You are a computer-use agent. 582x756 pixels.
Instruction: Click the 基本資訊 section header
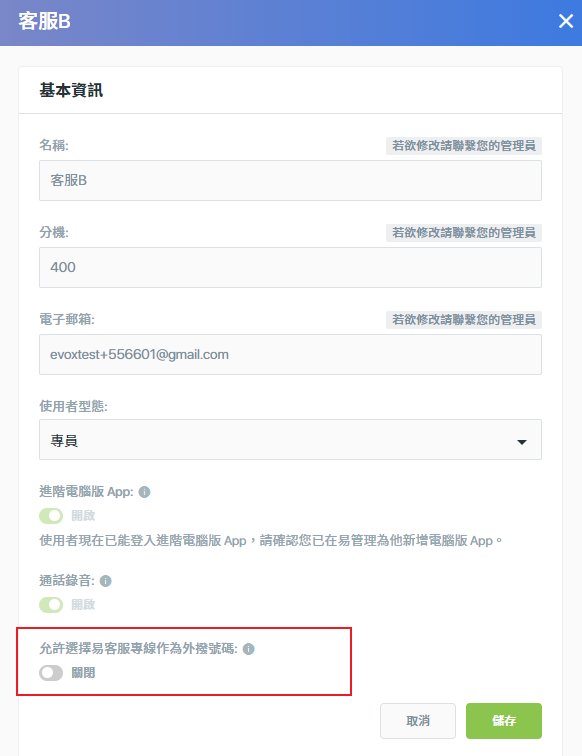tap(71, 90)
